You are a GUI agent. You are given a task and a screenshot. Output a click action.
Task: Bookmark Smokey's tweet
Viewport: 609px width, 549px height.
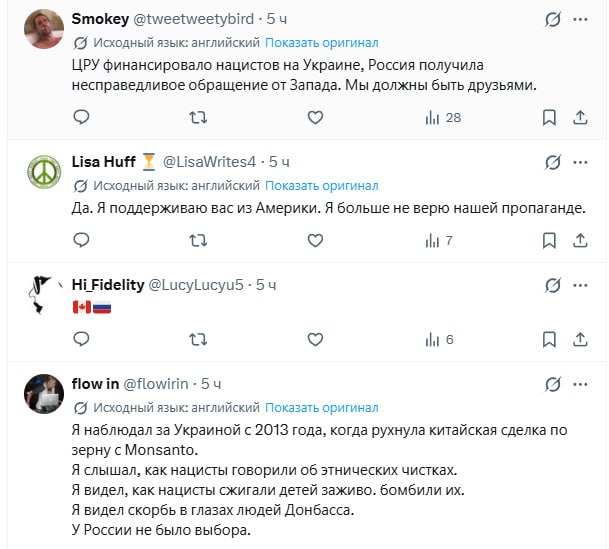pyautogui.click(x=548, y=118)
